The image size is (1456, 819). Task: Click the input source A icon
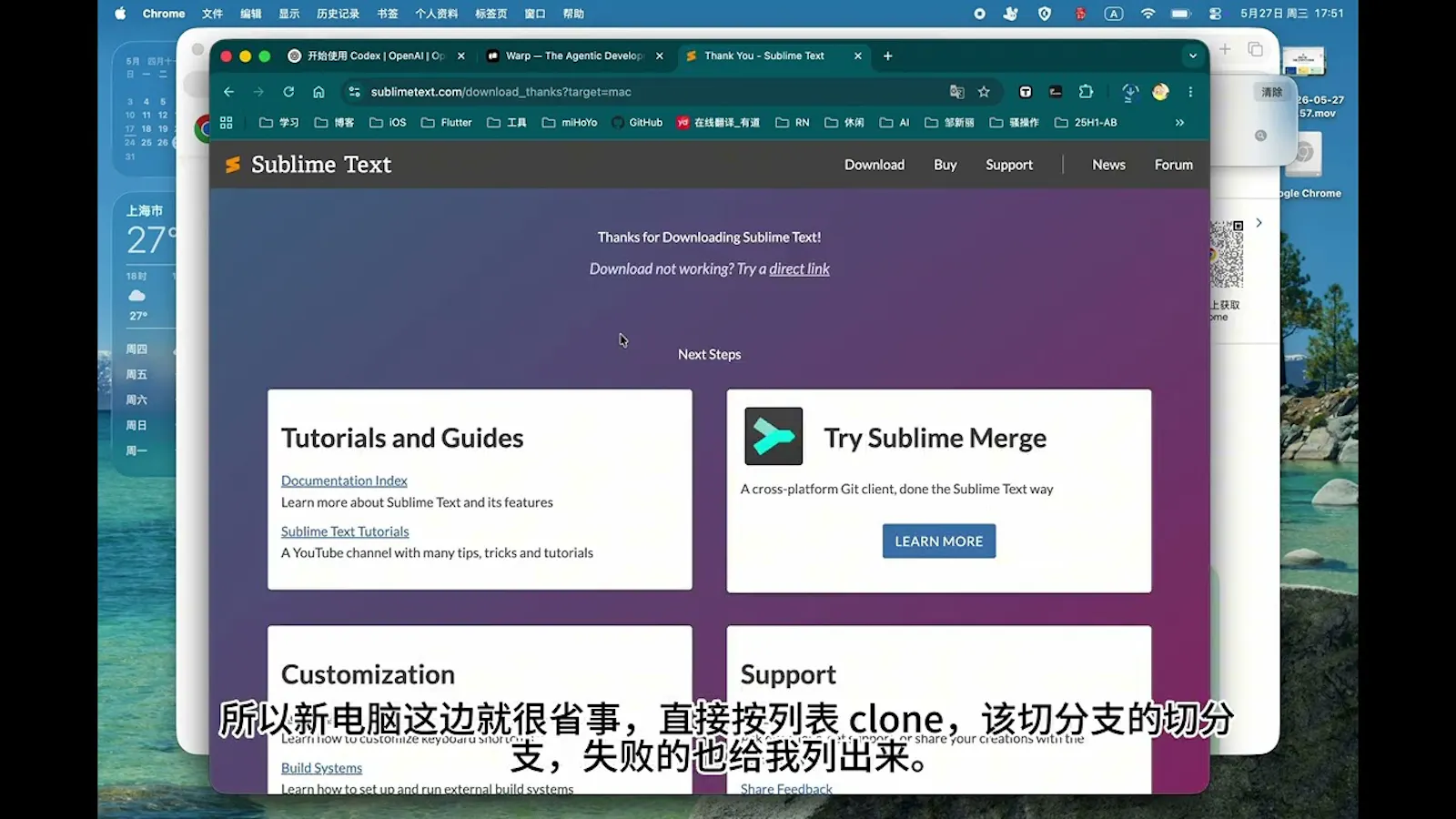click(1114, 14)
